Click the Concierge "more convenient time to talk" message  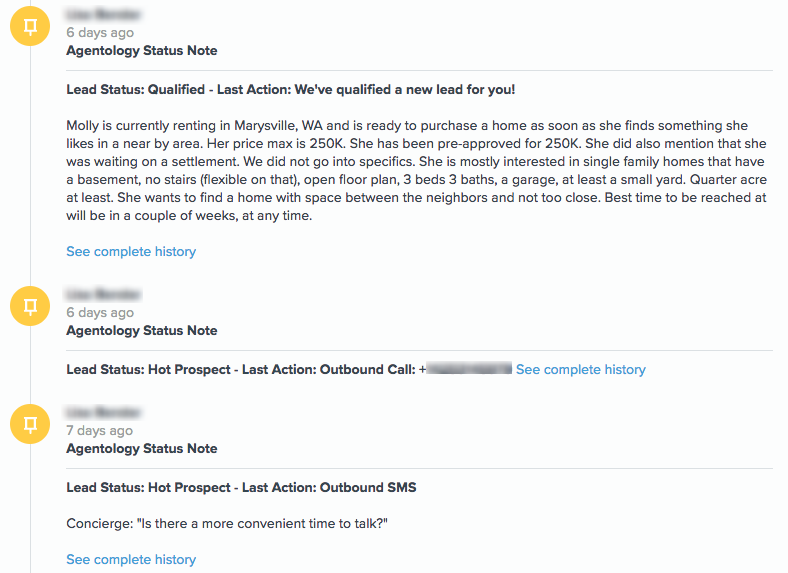[x=226, y=523]
